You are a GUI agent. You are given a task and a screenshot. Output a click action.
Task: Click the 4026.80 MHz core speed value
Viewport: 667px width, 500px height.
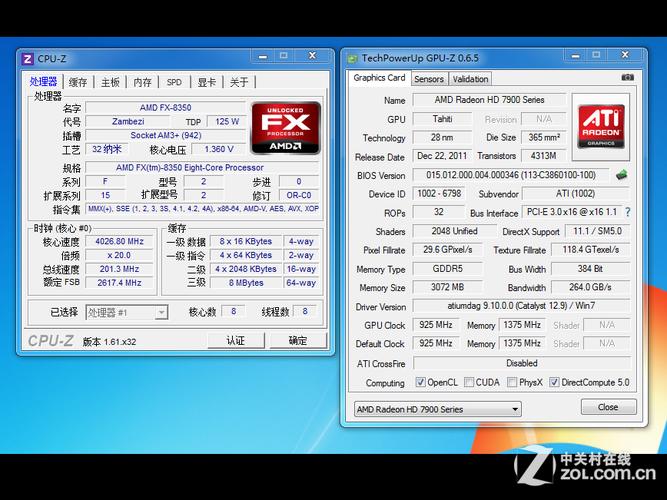point(120,241)
